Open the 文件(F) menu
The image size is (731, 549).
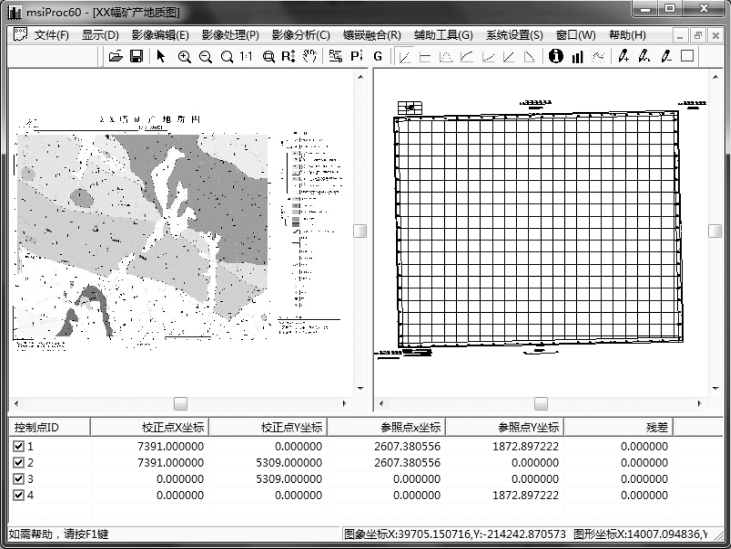pyautogui.click(x=51, y=35)
